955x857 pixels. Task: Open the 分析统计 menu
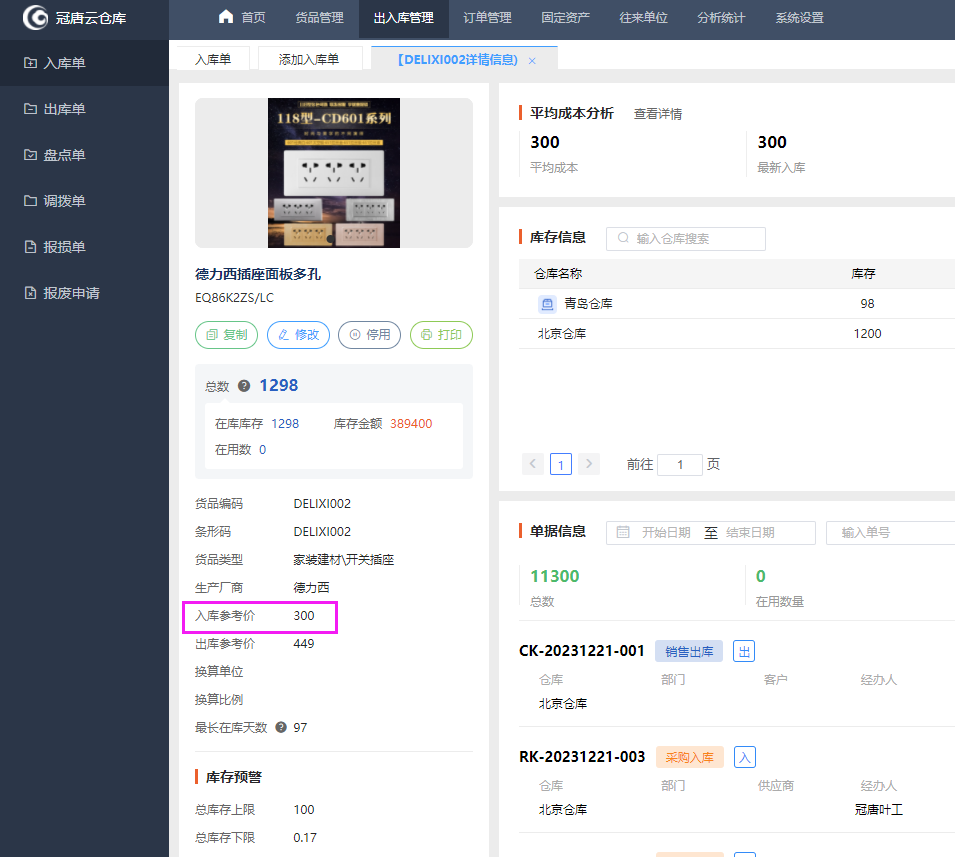pyautogui.click(x=721, y=18)
